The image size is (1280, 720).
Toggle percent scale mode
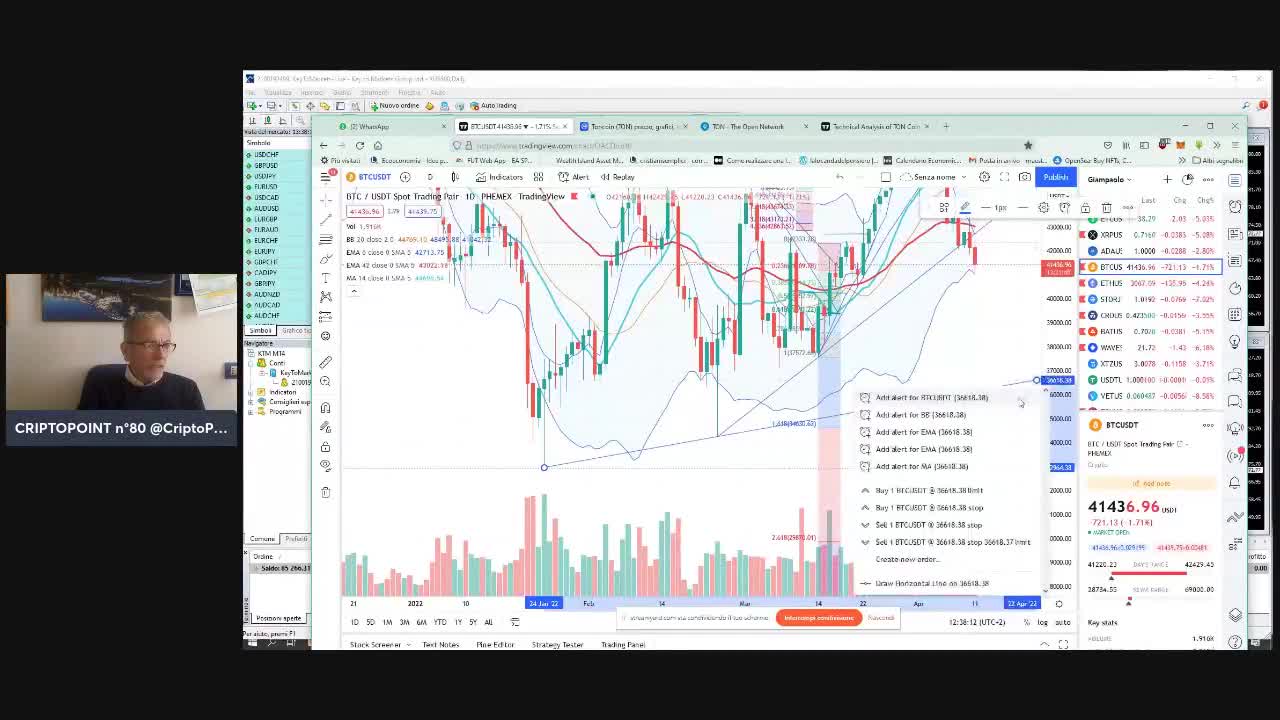coord(1026,622)
